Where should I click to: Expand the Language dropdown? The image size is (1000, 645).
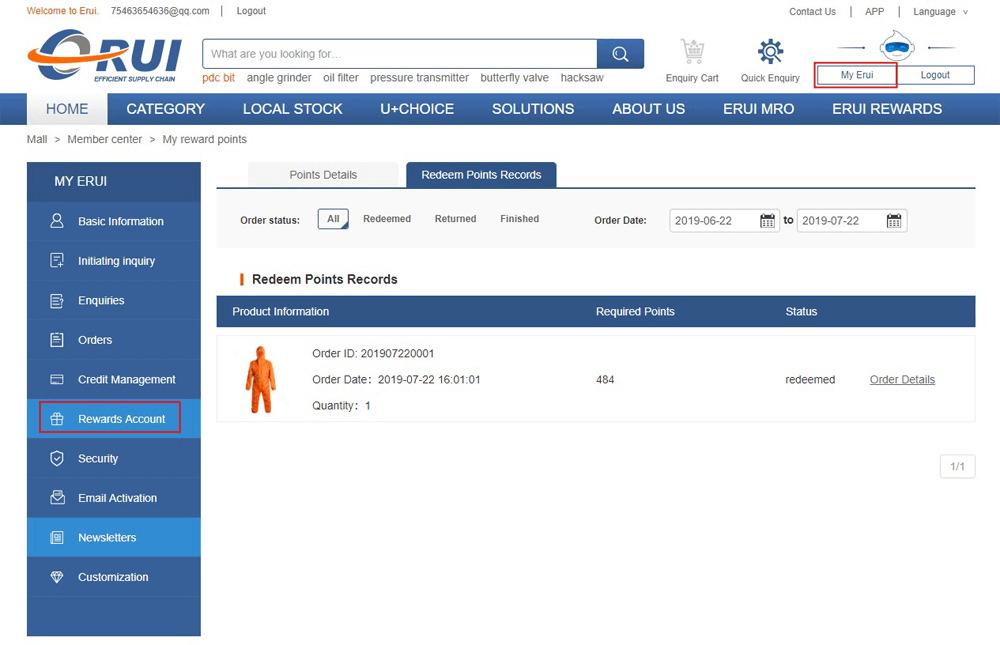(940, 11)
